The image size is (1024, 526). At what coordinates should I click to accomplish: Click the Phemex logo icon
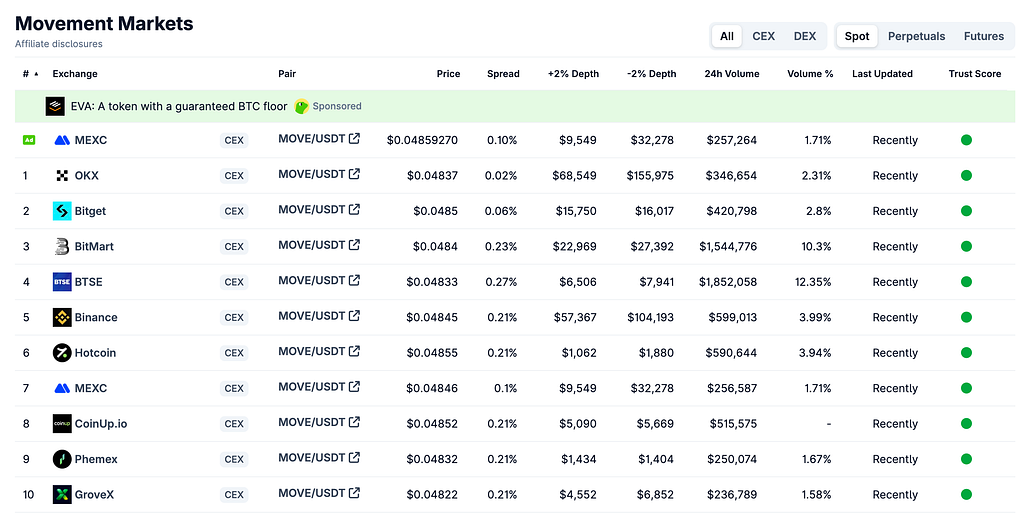click(x=62, y=459)
